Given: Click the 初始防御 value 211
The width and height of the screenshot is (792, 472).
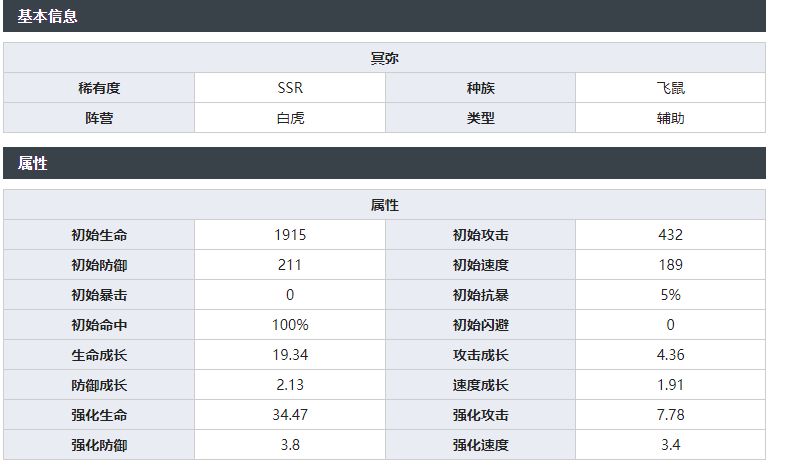Looking at the screenshot, I should click(290, 265).
